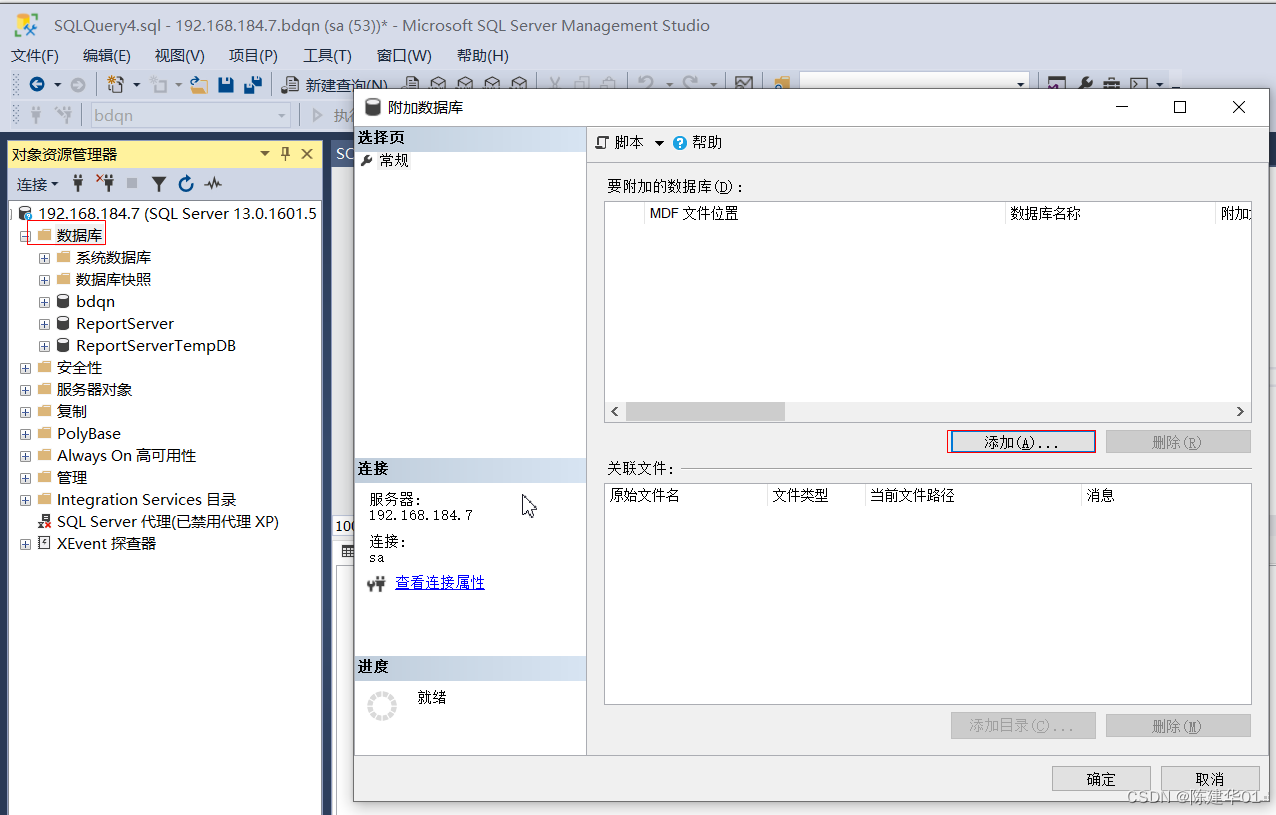This screenshot has height=815, width=1276.
Task: Open the 帮助(H) menu in the menu bar
Action: click(x=482, y=56)
